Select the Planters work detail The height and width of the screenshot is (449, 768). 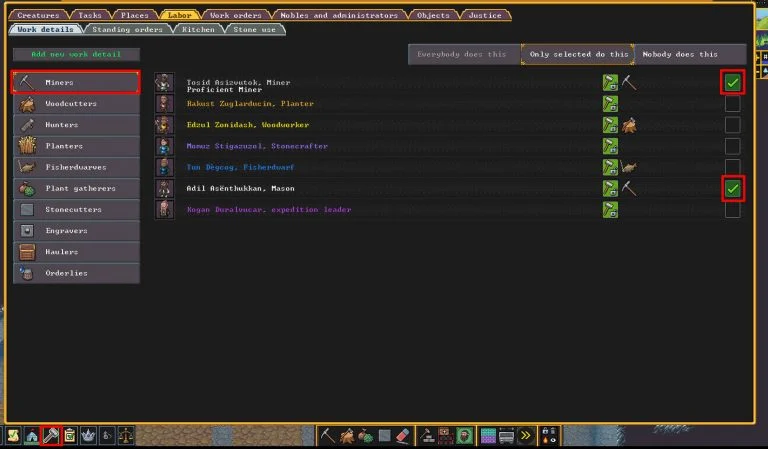(76, 146)
